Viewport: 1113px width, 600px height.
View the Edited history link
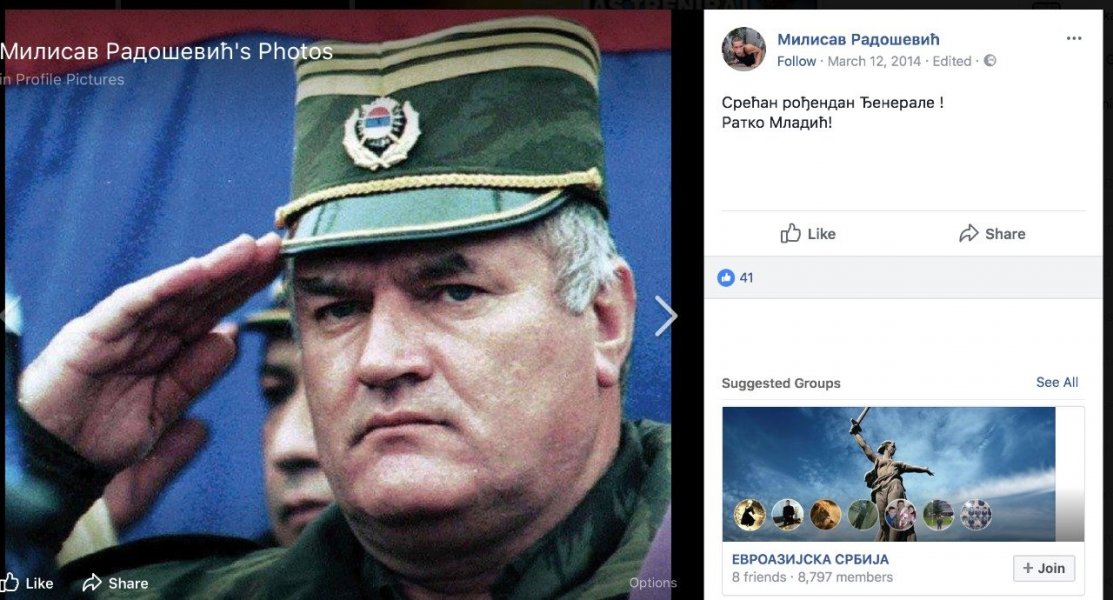click(952, 61)
